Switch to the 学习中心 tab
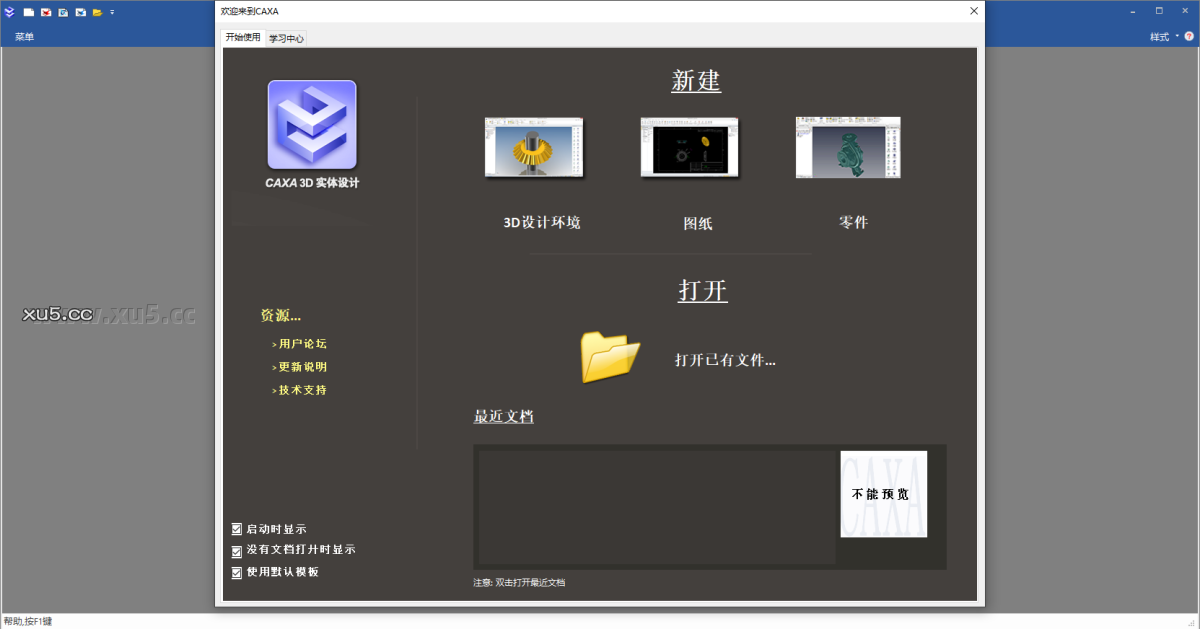The height and width of the screenshot is (629, 1200). click(285, 36)
